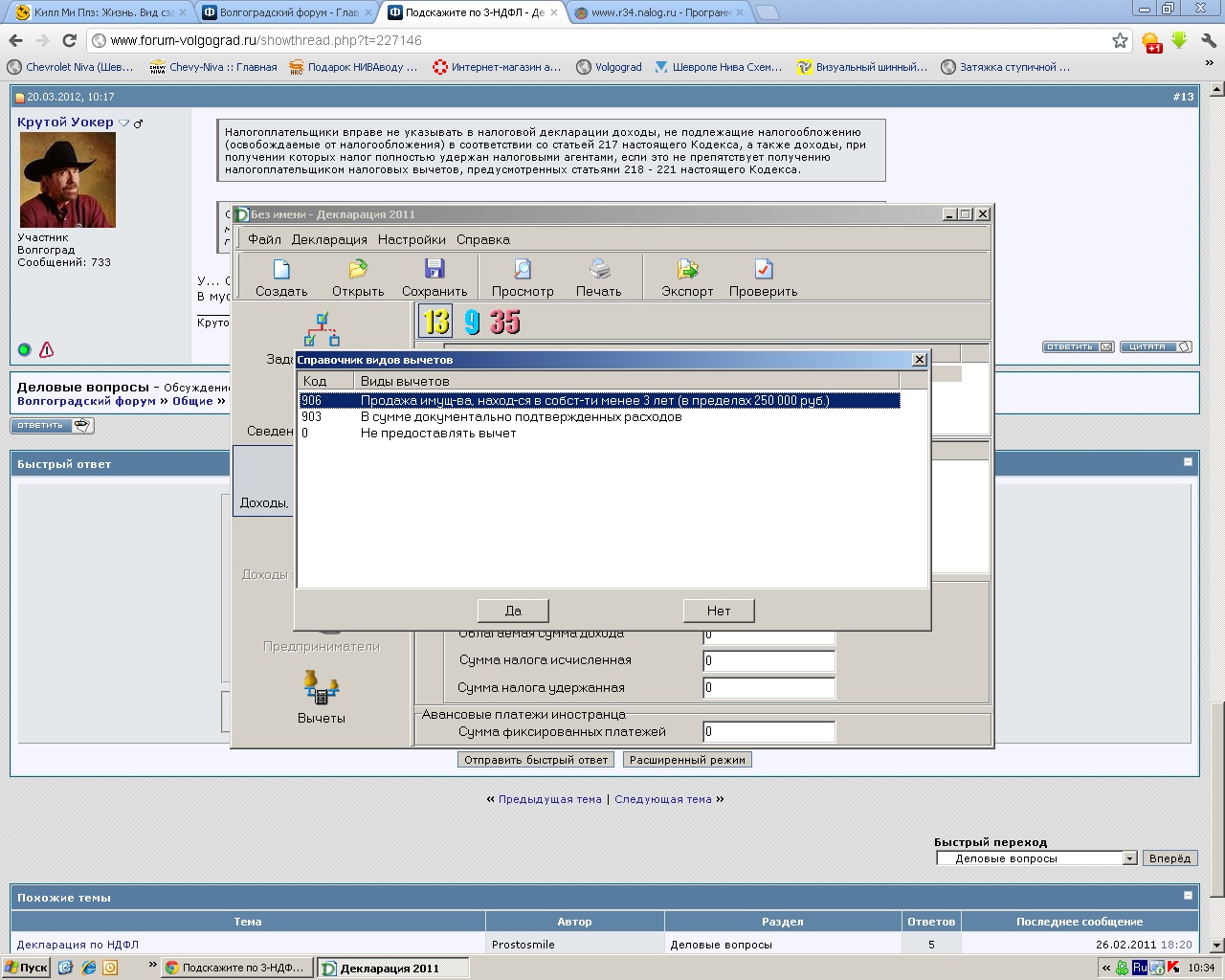Open the Справка menu

point(483,239)
